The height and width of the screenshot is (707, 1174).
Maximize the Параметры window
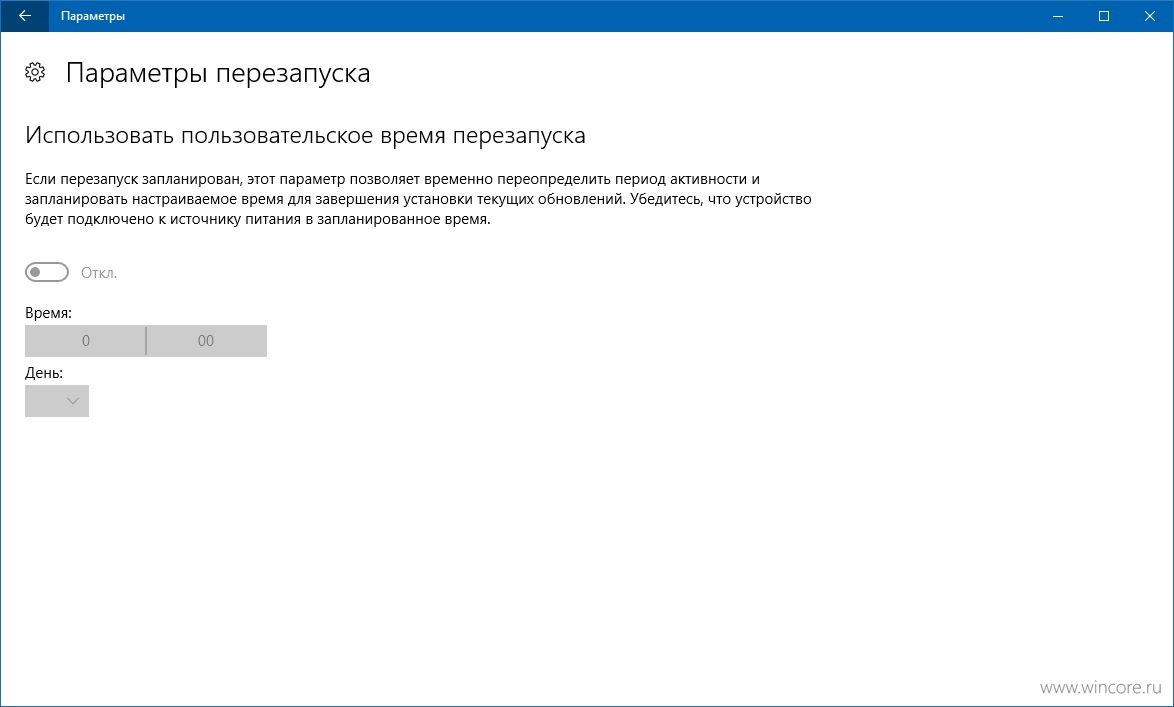tap(1104, 16)
